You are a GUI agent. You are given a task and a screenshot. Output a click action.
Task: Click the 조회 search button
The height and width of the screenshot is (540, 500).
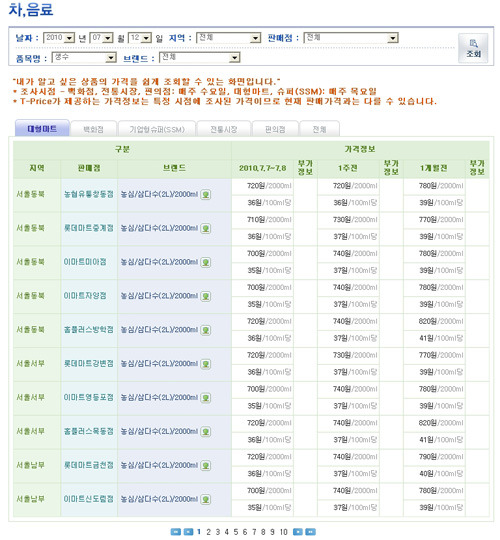pos(473,48)
